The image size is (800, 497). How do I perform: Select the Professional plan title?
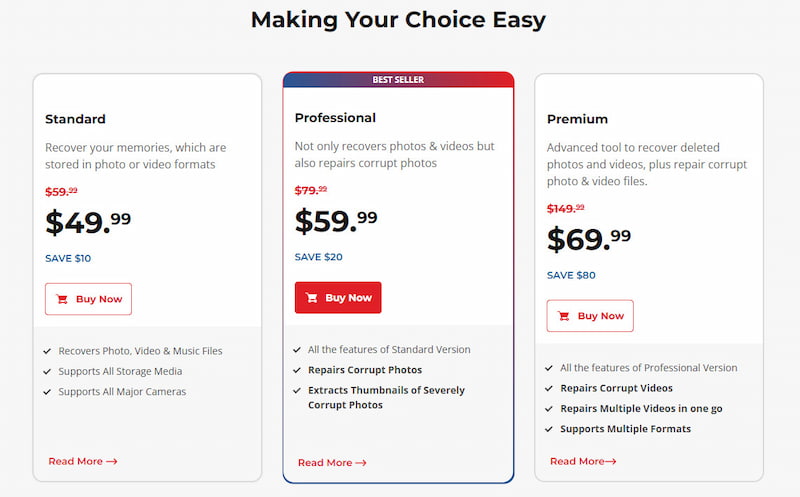[x=335, y=118]
